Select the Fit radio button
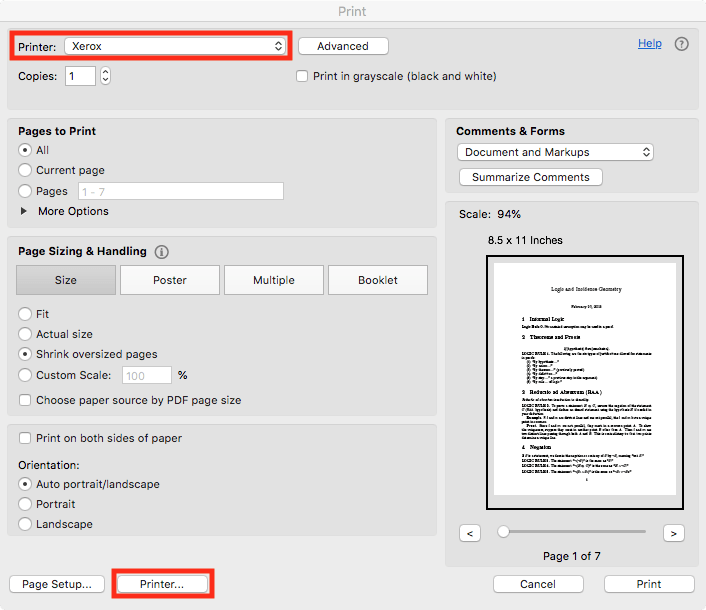This screenshot has width=706, height=610. pos(25,314)
